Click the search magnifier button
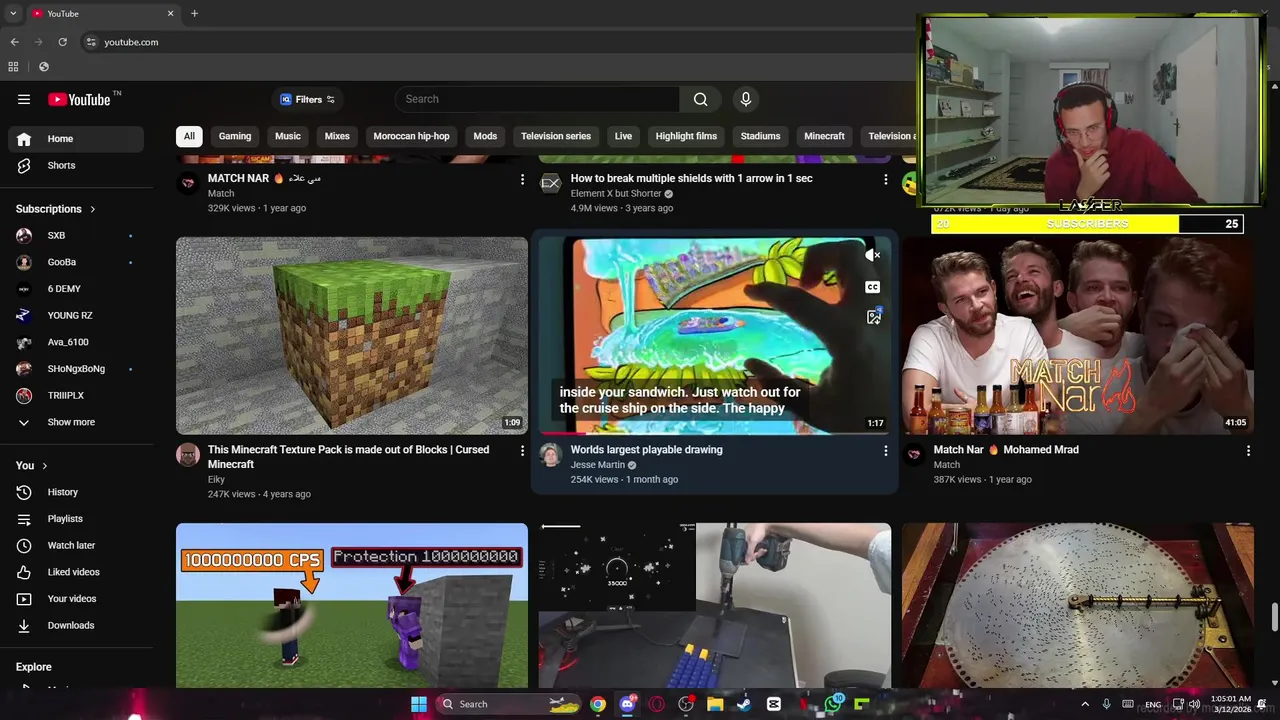 pyautogui.click(x=700, y=99)
